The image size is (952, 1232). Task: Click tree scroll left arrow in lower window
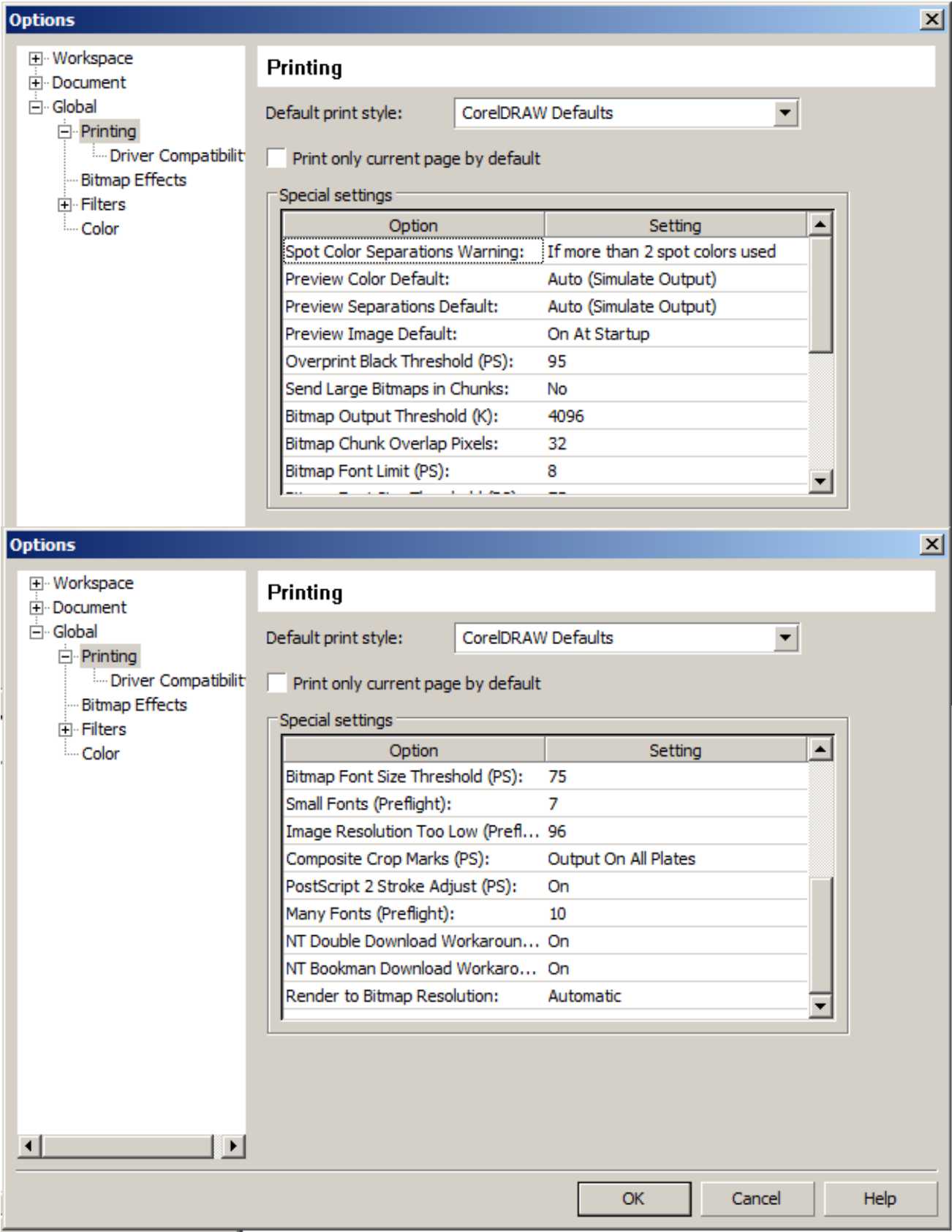coord(29,1146)
